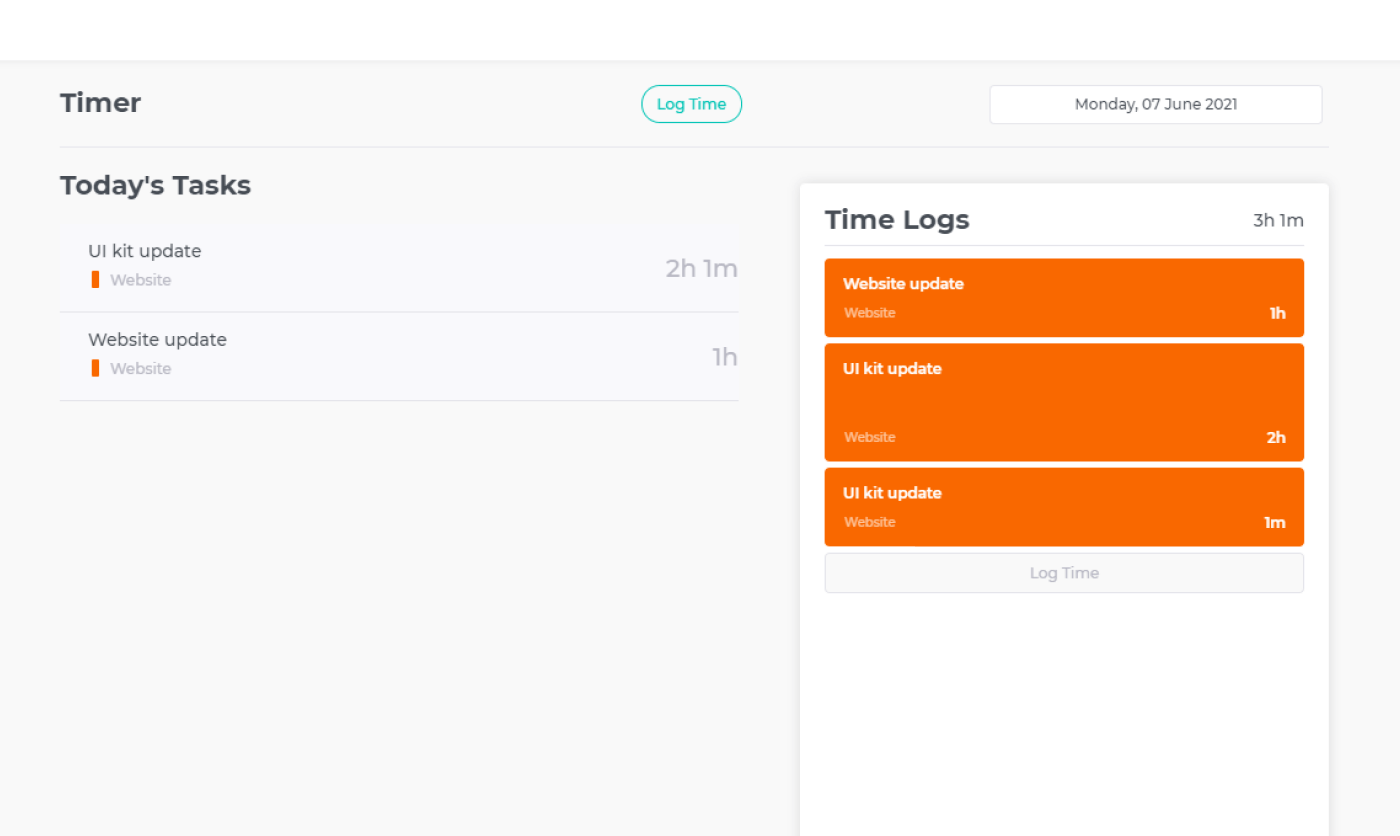Open the 1m UI kit update log card

point(1063,506)
